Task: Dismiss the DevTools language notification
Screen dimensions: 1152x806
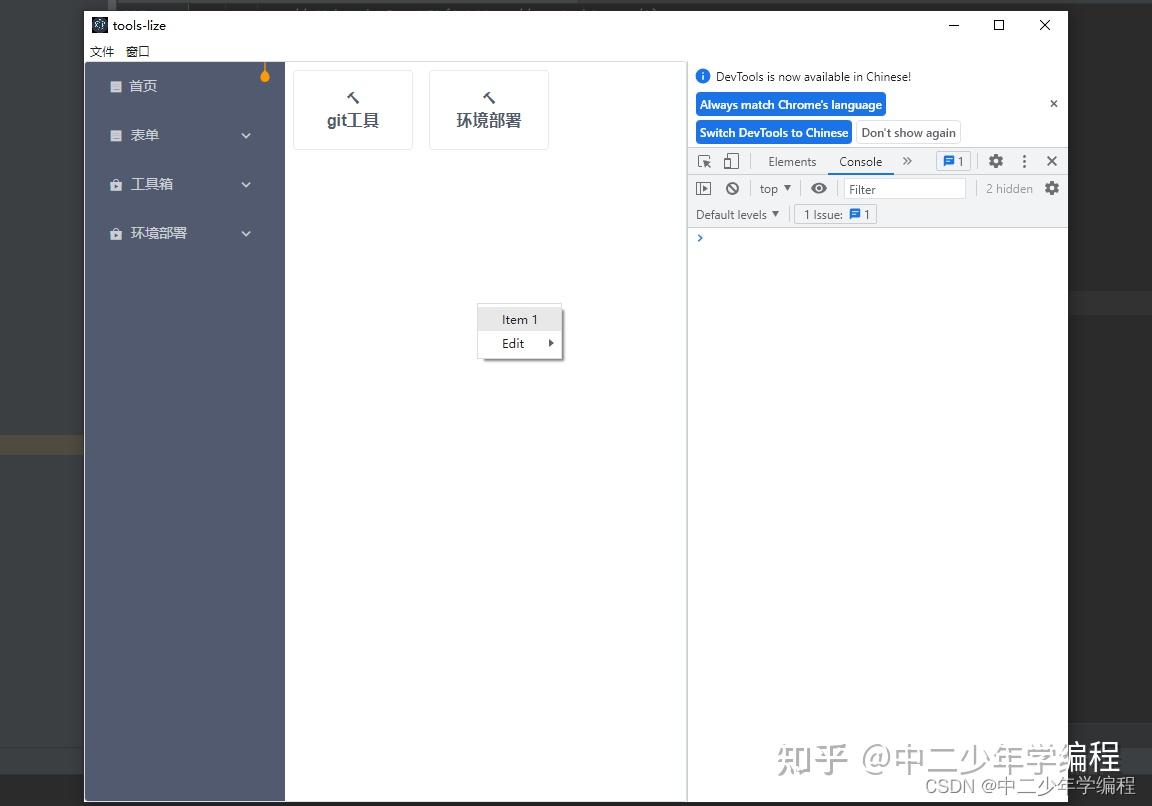Action: [x=1054, y=104]
